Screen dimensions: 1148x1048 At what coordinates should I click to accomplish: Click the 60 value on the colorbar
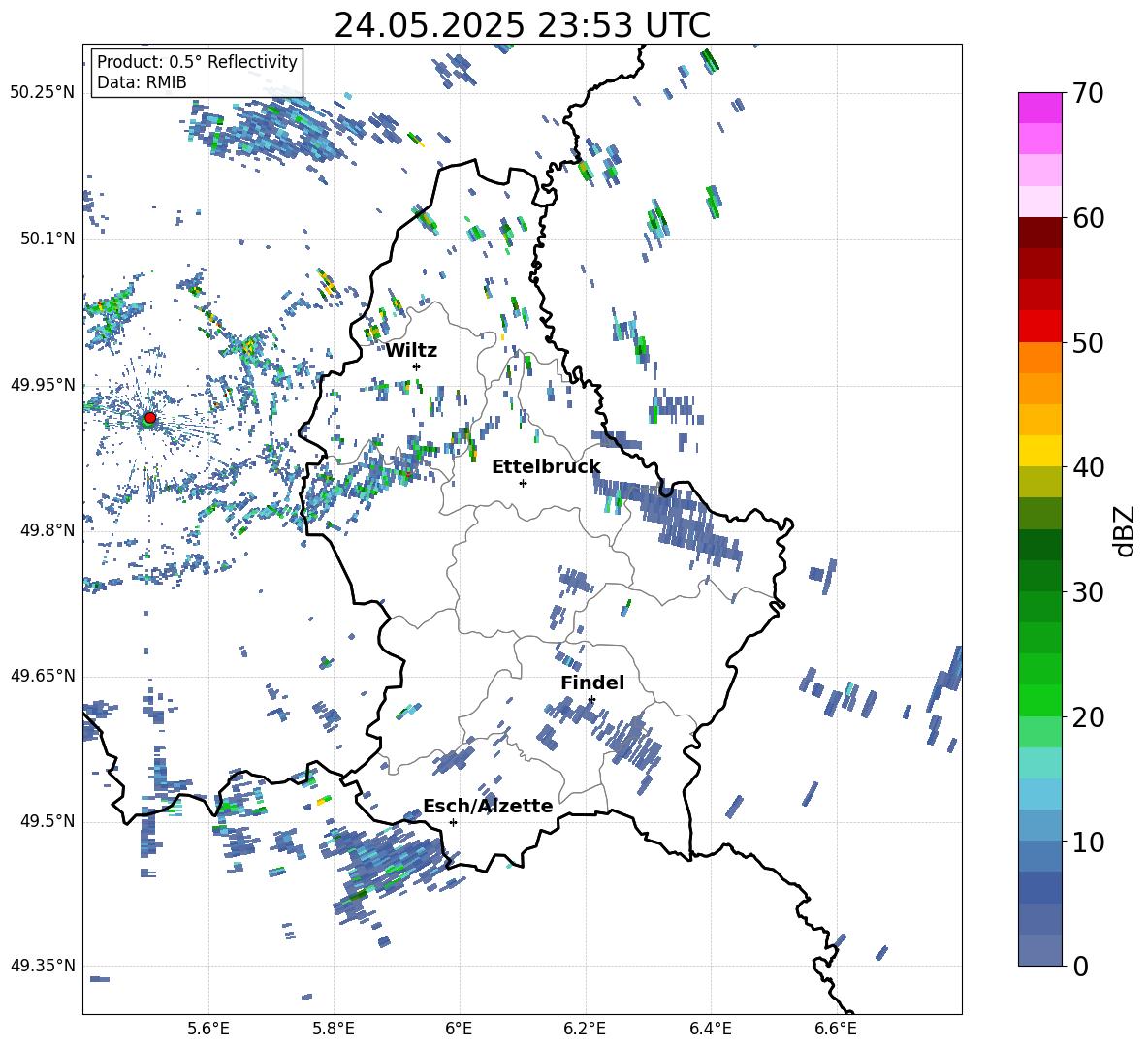coord(1087,218)
